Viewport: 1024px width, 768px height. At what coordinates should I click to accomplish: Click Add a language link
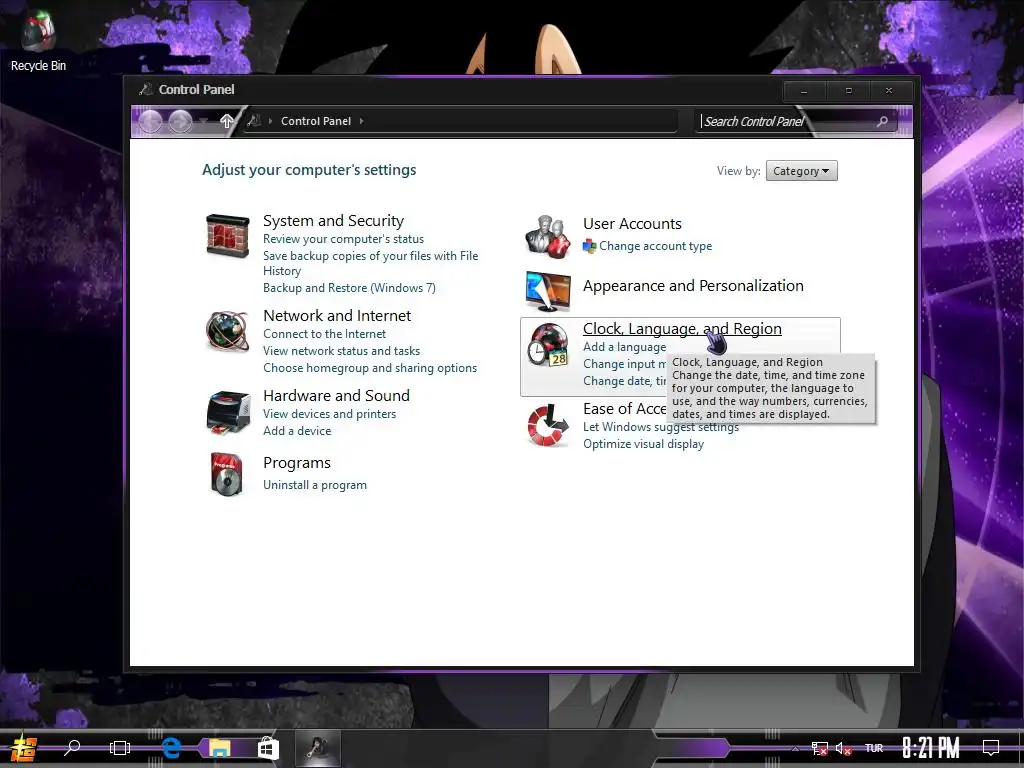pyautogui.click(x=624, y=347)
